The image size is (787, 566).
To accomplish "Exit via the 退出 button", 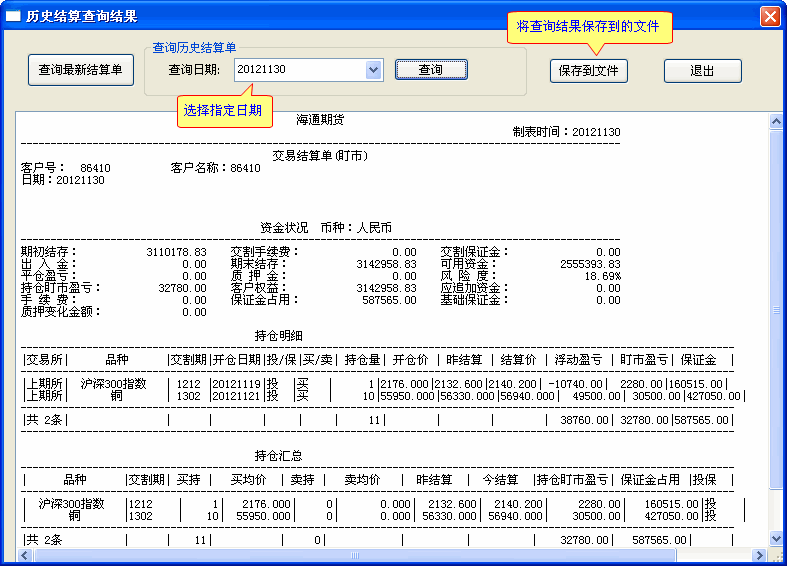I will coord(702,71).
